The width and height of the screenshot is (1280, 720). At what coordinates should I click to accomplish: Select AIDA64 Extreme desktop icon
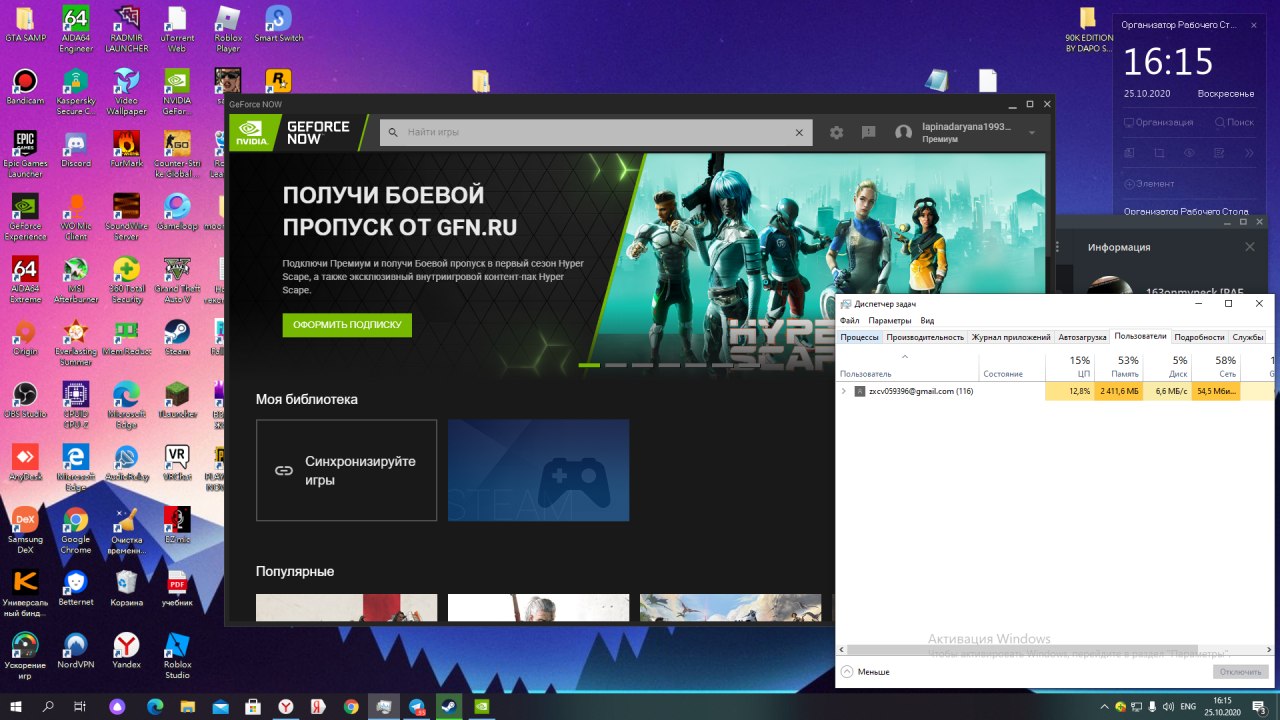(x=25, y=279)
